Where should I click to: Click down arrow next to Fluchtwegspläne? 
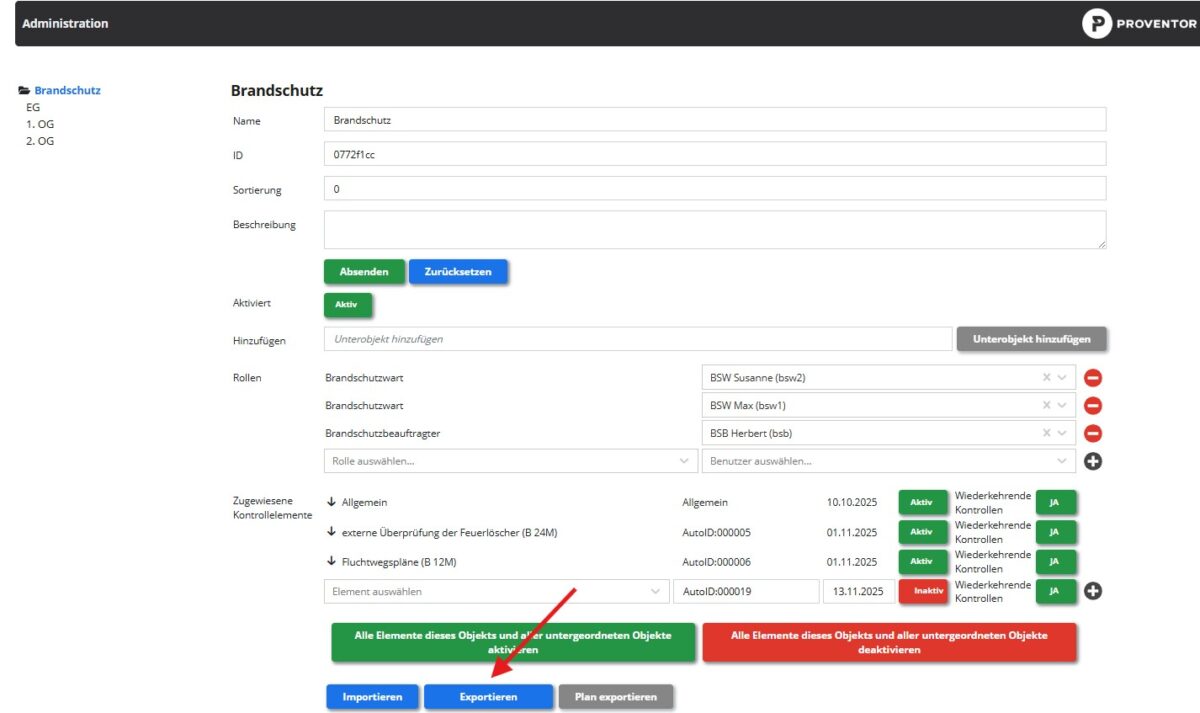coord(331,562)
